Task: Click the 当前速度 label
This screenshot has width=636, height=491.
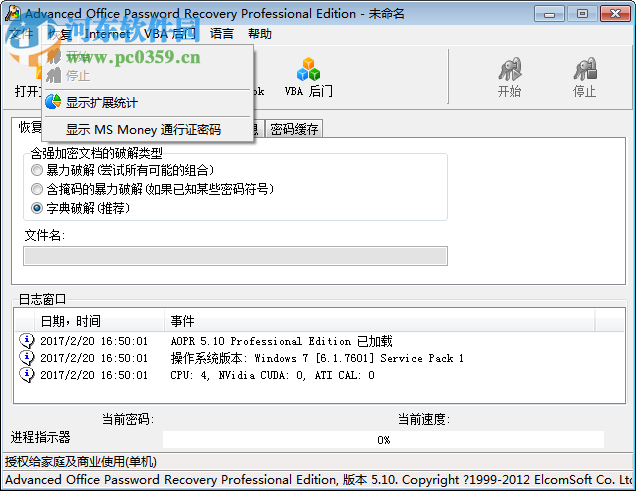Action: [424, 419]
